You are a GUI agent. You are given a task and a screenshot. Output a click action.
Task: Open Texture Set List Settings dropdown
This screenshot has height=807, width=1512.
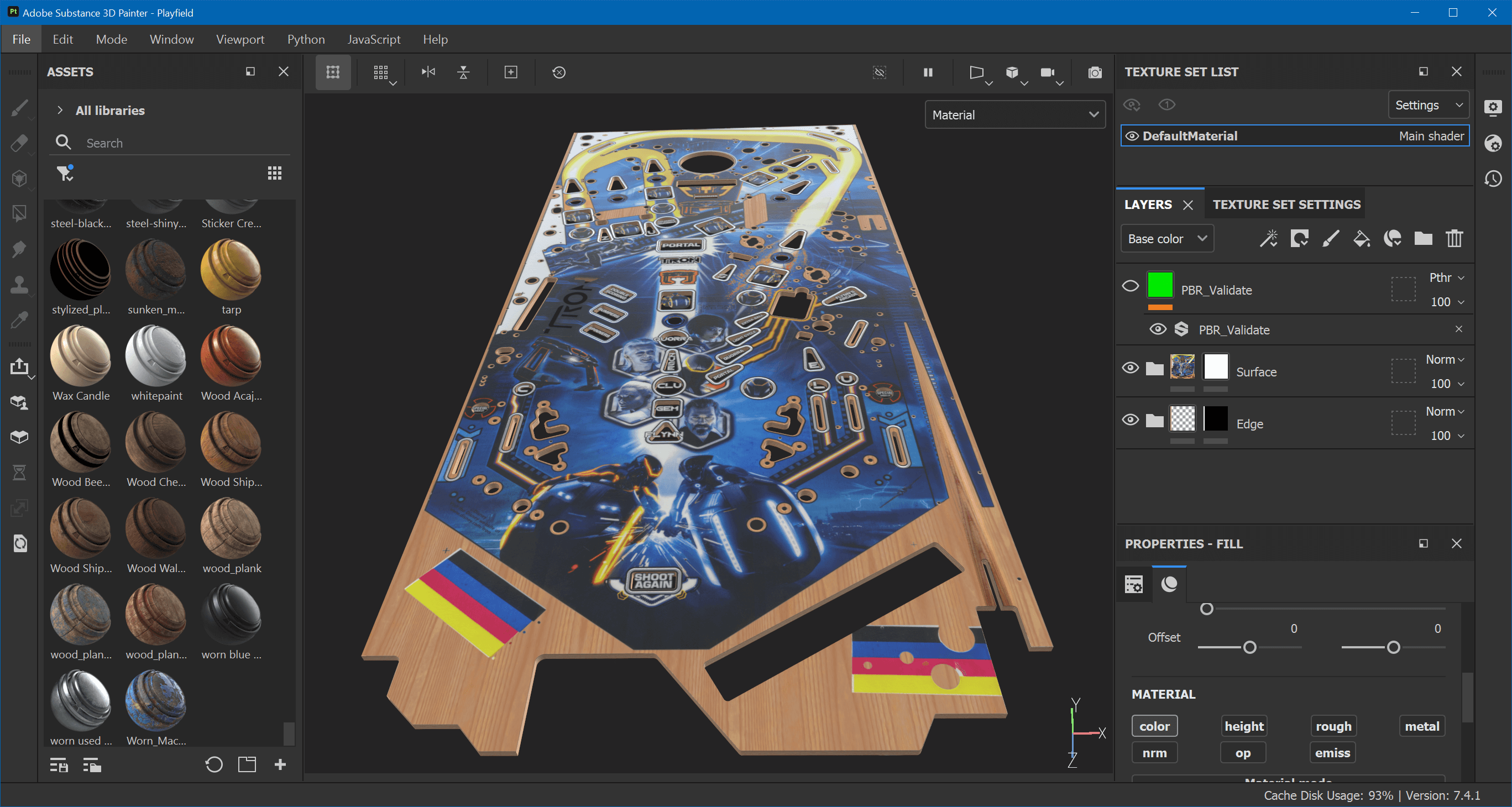[x=1428, y=105]
